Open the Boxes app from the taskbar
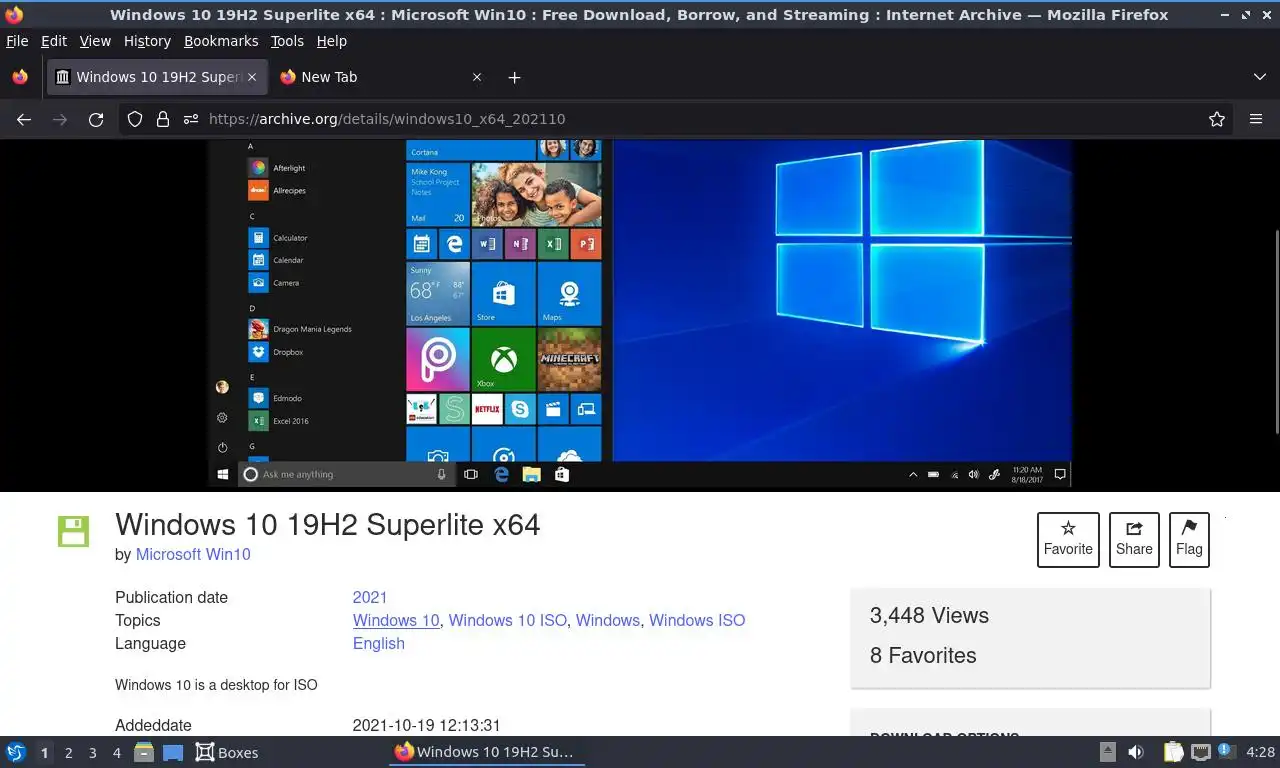This screenshot has width=1280, height=768. [227, 752]
